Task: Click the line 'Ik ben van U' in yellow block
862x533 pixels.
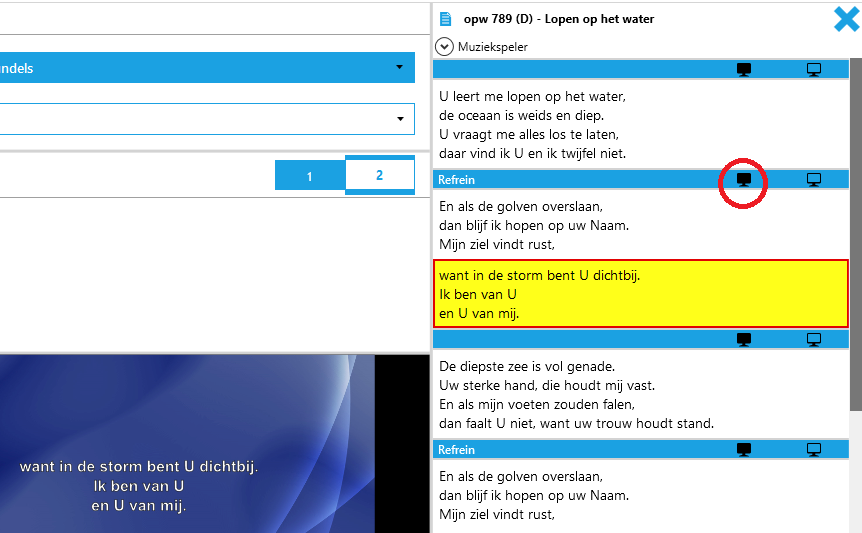Action: pyautogui.click(x=478, y=295)
